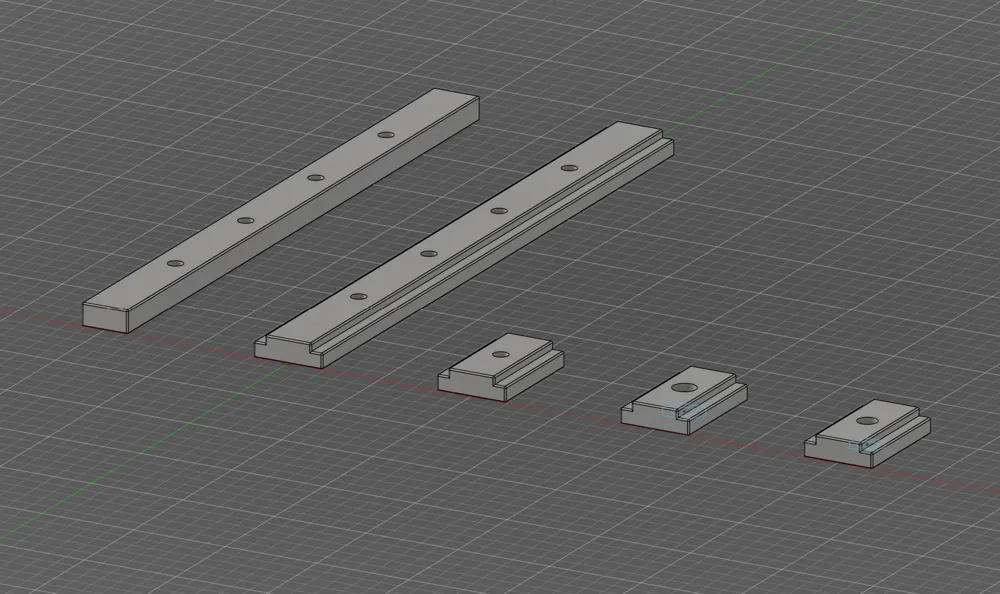Click the stepped rail hole nearest its front end

(359, 297)
